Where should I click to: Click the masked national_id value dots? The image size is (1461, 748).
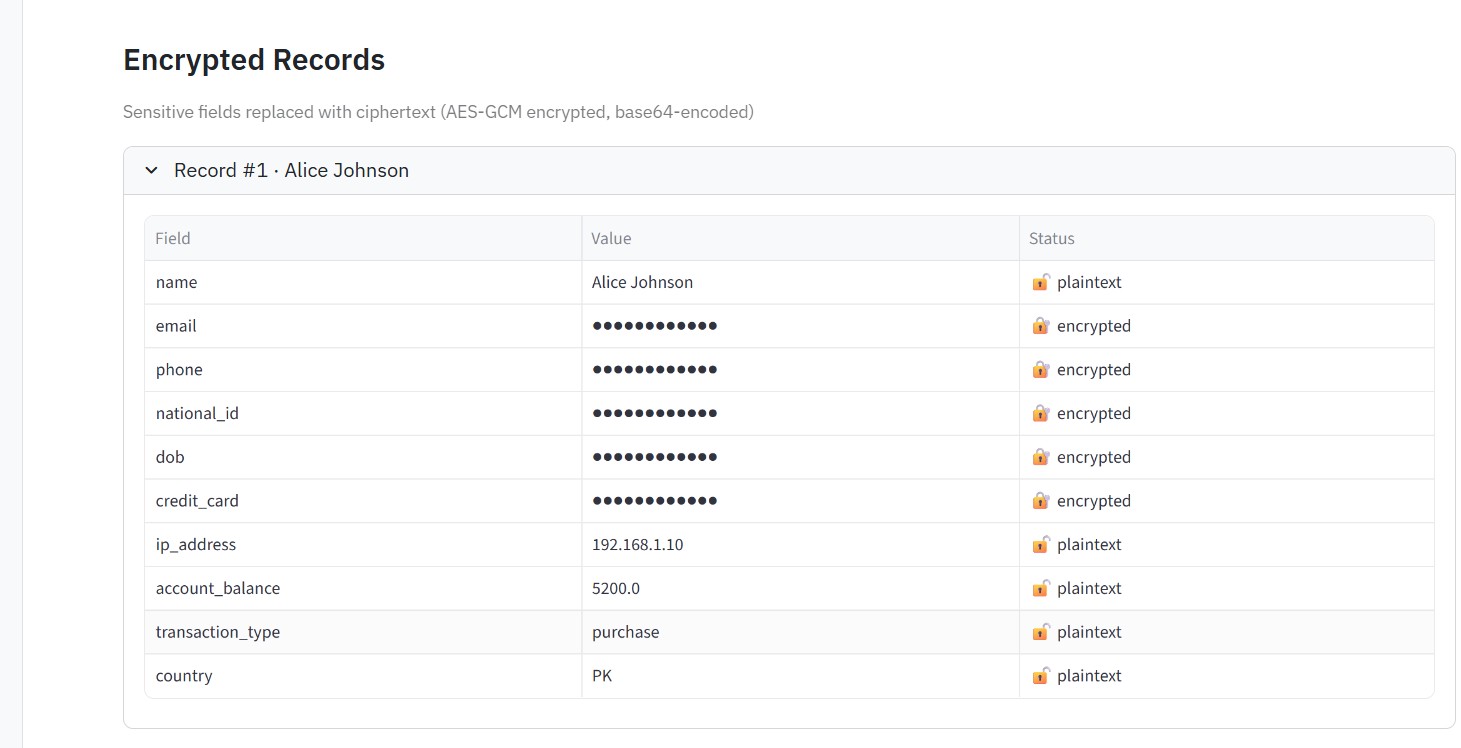[x=655, y=413]
